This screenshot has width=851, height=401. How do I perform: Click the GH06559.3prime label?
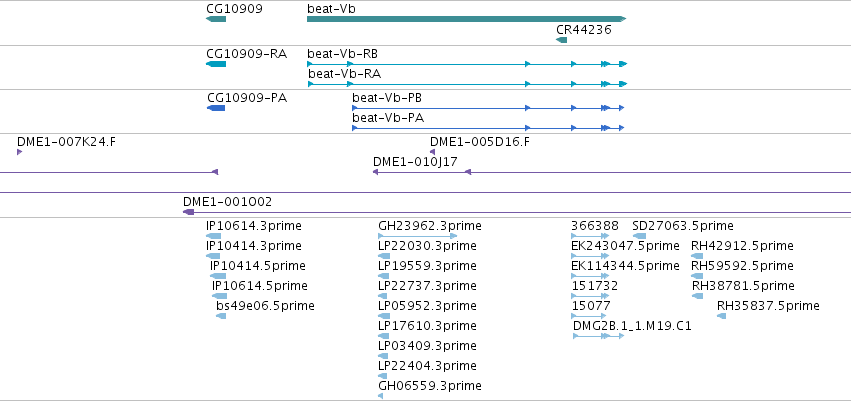tap(430, 386)
